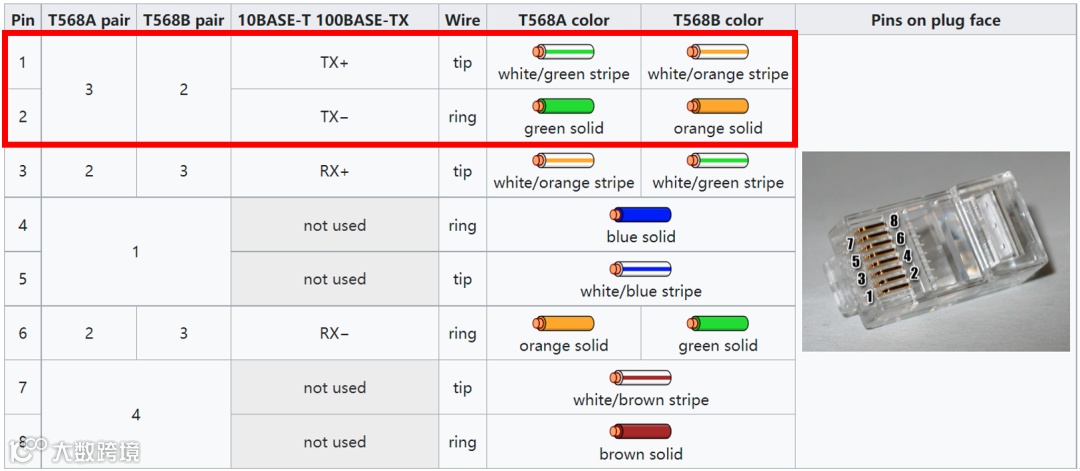1080x471 pixels.
Task: Click the white/blue stripe wire icon
Action: (x=641, y=269)
